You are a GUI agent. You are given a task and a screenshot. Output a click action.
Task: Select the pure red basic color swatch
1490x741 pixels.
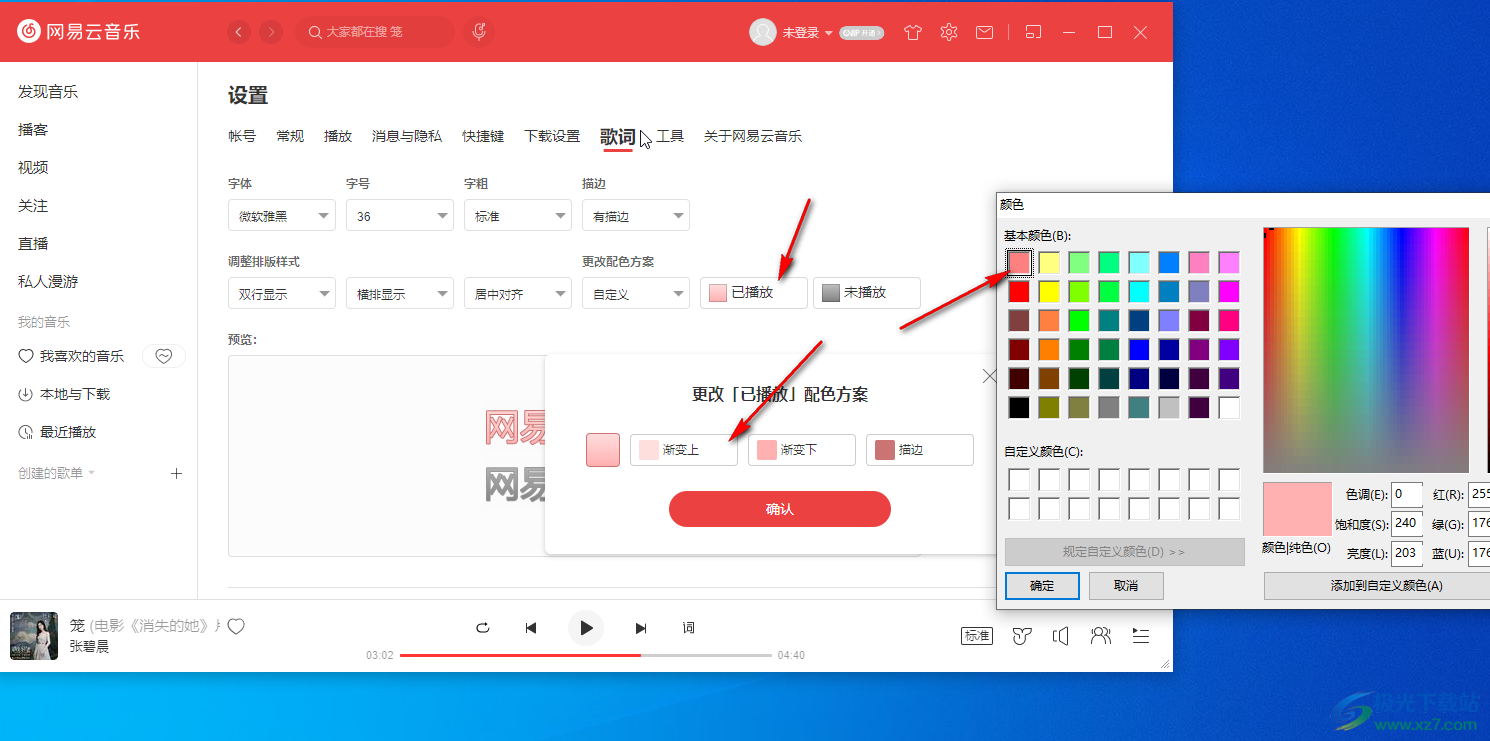click(x=1019, y=291)
